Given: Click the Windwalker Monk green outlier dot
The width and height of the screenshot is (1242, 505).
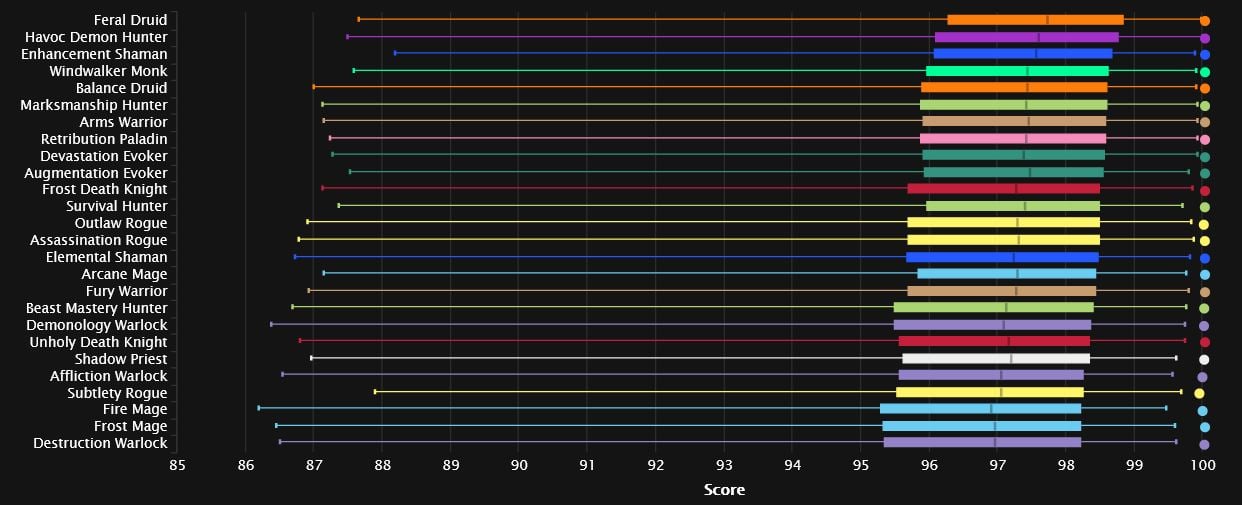Looking at the screenshot, I should coord(1205,72).
